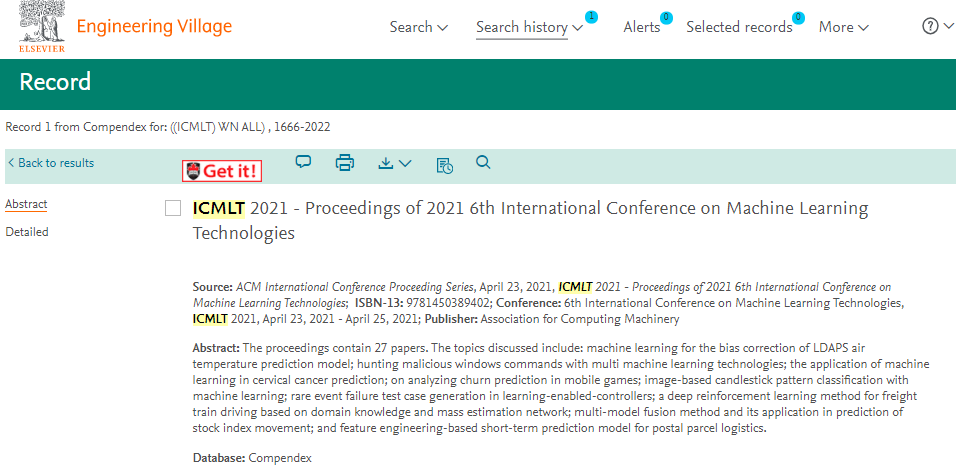956x476 pixels.
Task: Go back to results
Action: coord(51,163)
